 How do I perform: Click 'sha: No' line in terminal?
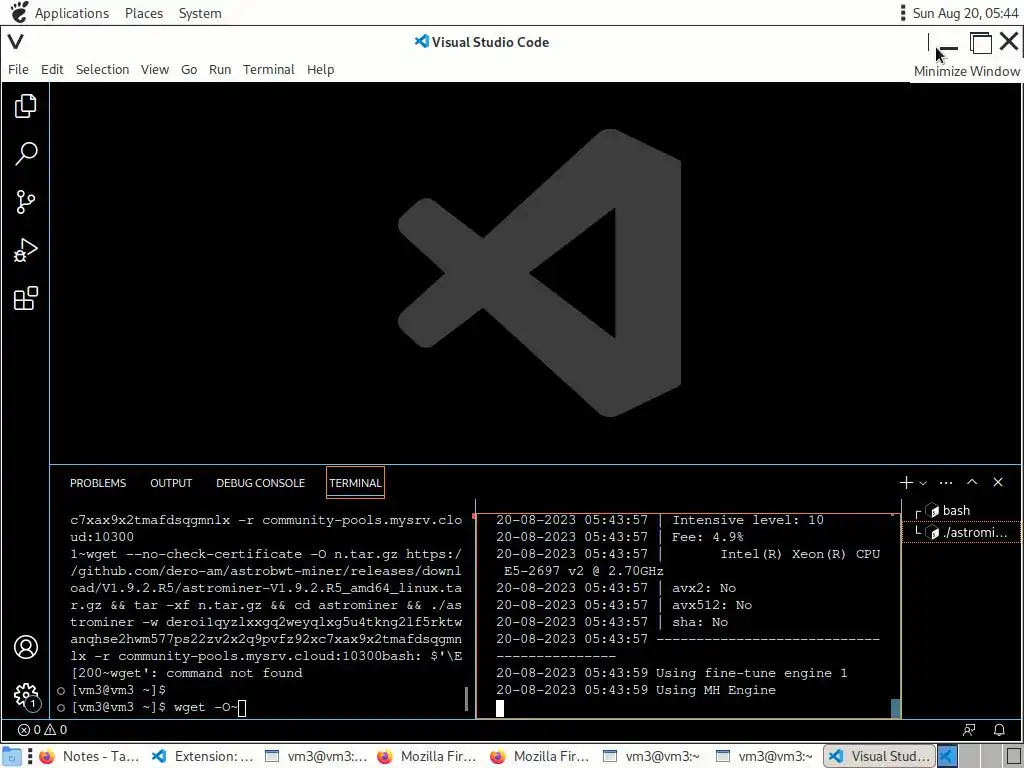click(700, 622)
